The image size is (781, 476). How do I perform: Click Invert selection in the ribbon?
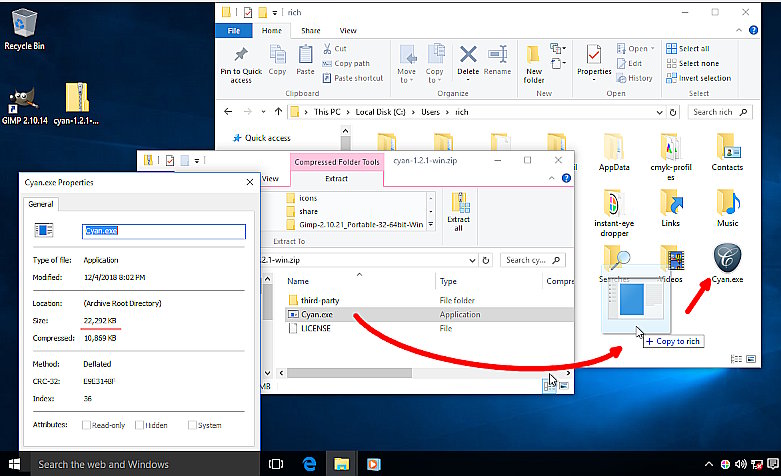tap(698, 78)
